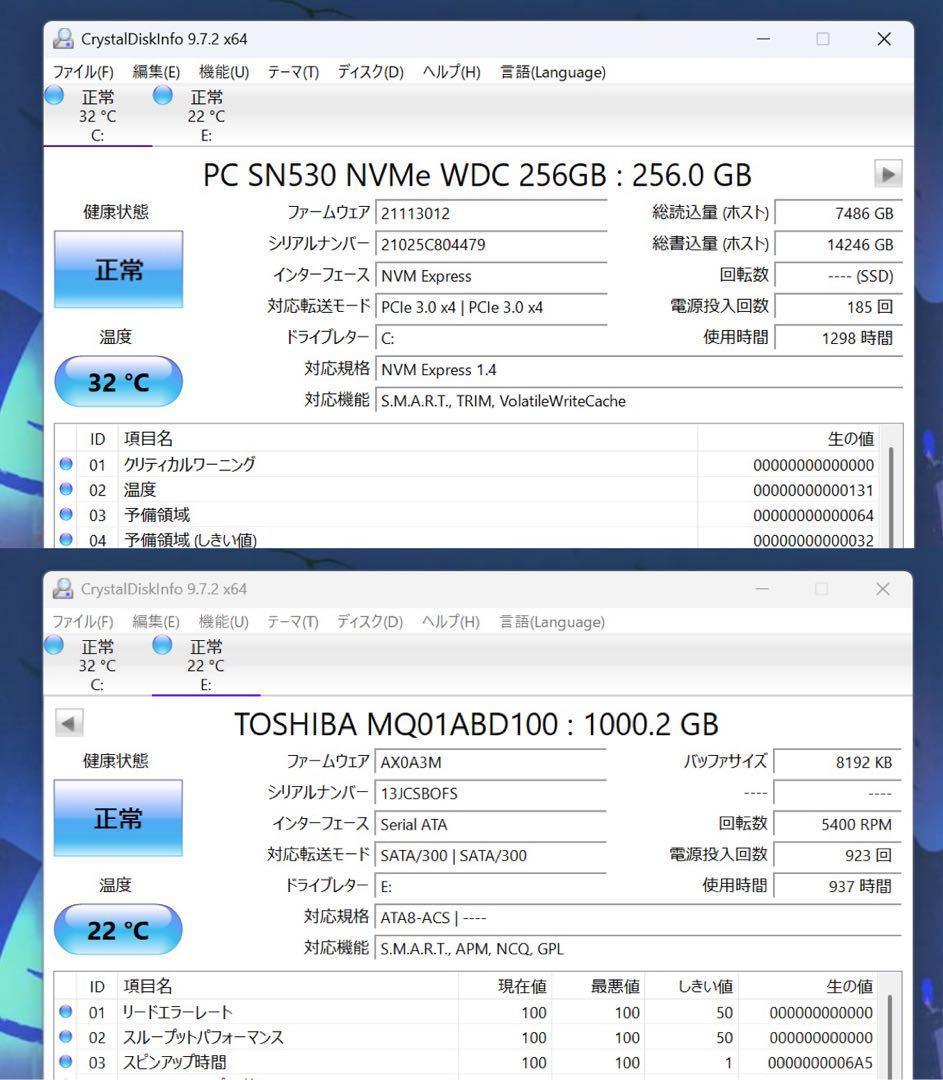Click the 正常 badge in the Toshiba window

click(x=118, y=817)
